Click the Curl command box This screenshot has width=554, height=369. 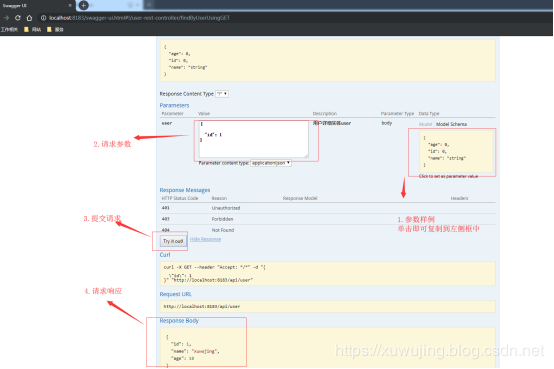point(328,274)
